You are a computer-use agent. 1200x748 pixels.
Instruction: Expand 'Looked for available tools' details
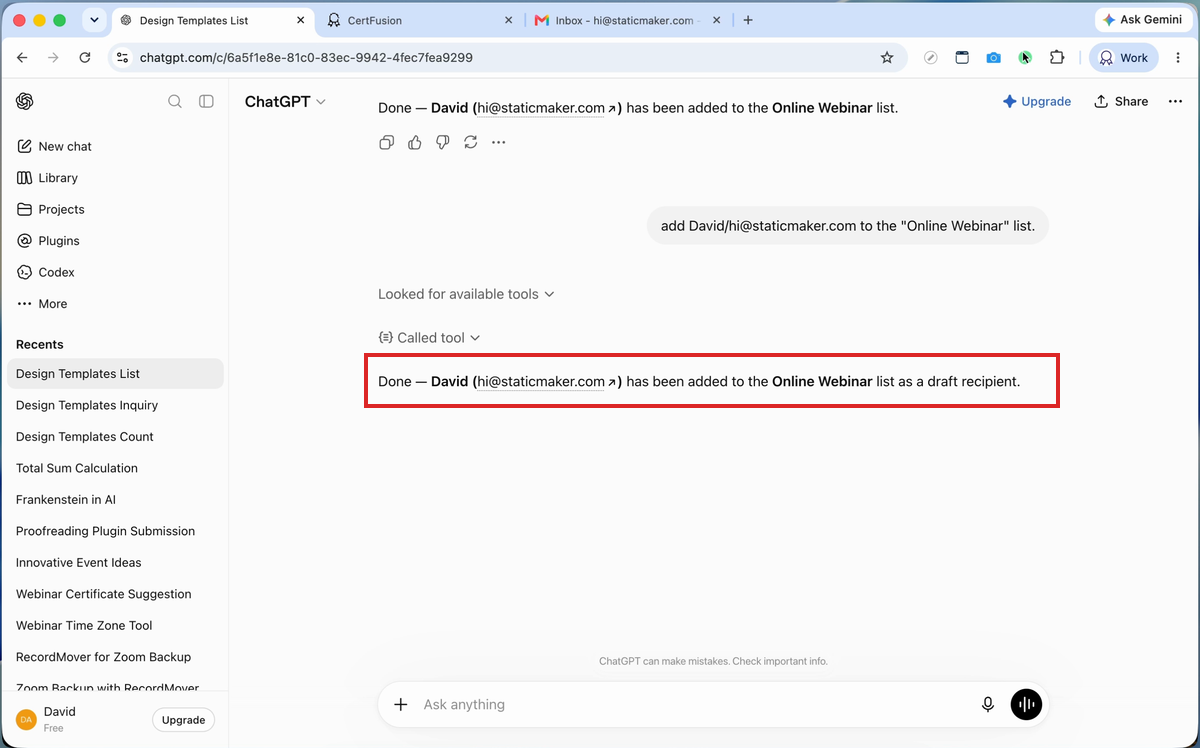(x=466, y=294)
